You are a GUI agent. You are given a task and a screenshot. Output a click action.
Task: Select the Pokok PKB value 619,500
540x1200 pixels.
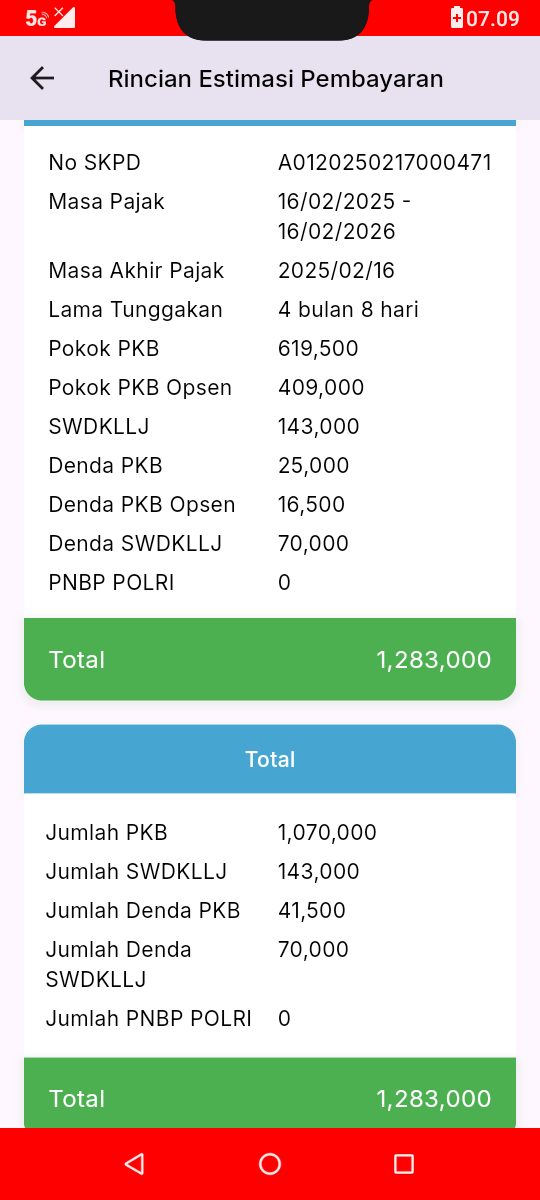[x=318, y=349]
